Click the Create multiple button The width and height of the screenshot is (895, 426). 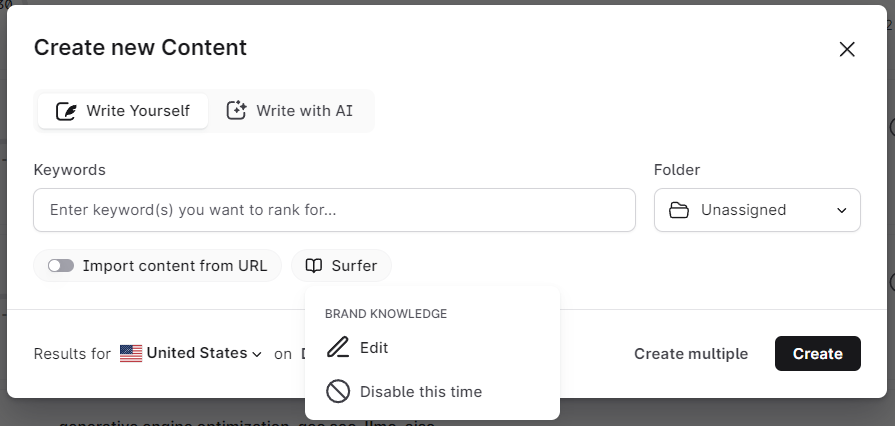coord(691,353)
